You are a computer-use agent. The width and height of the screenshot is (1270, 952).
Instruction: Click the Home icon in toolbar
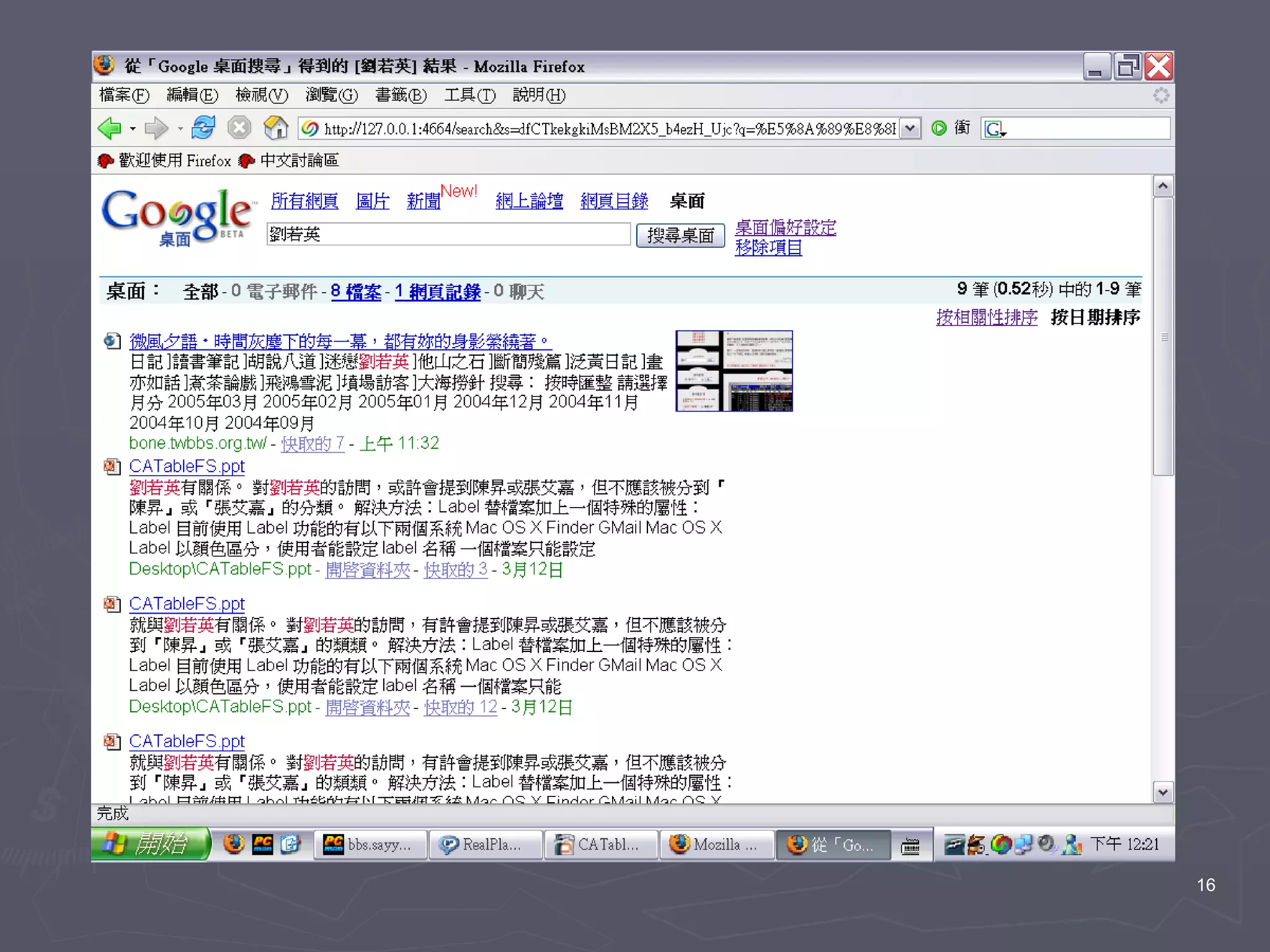(275, 128)
